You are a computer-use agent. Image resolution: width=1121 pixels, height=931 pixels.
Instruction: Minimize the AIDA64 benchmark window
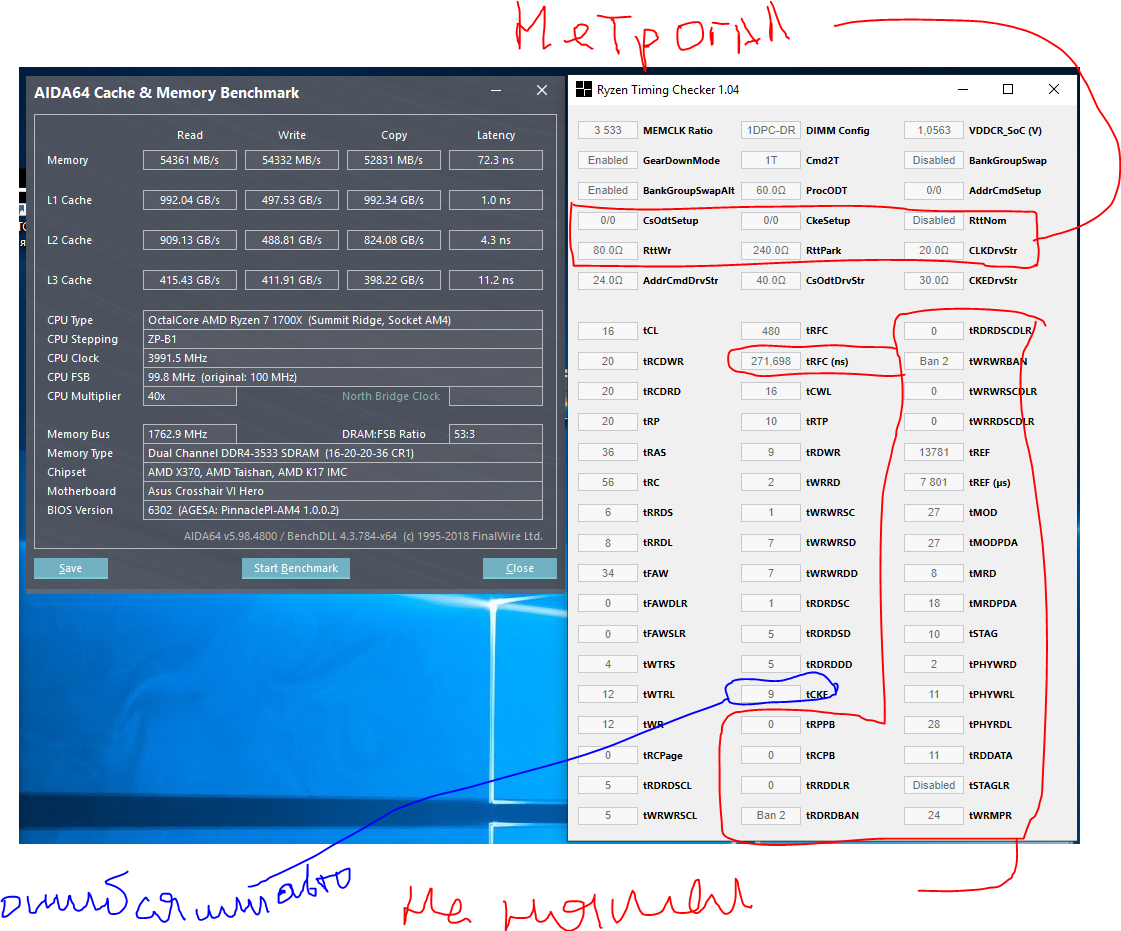(495, 91)
